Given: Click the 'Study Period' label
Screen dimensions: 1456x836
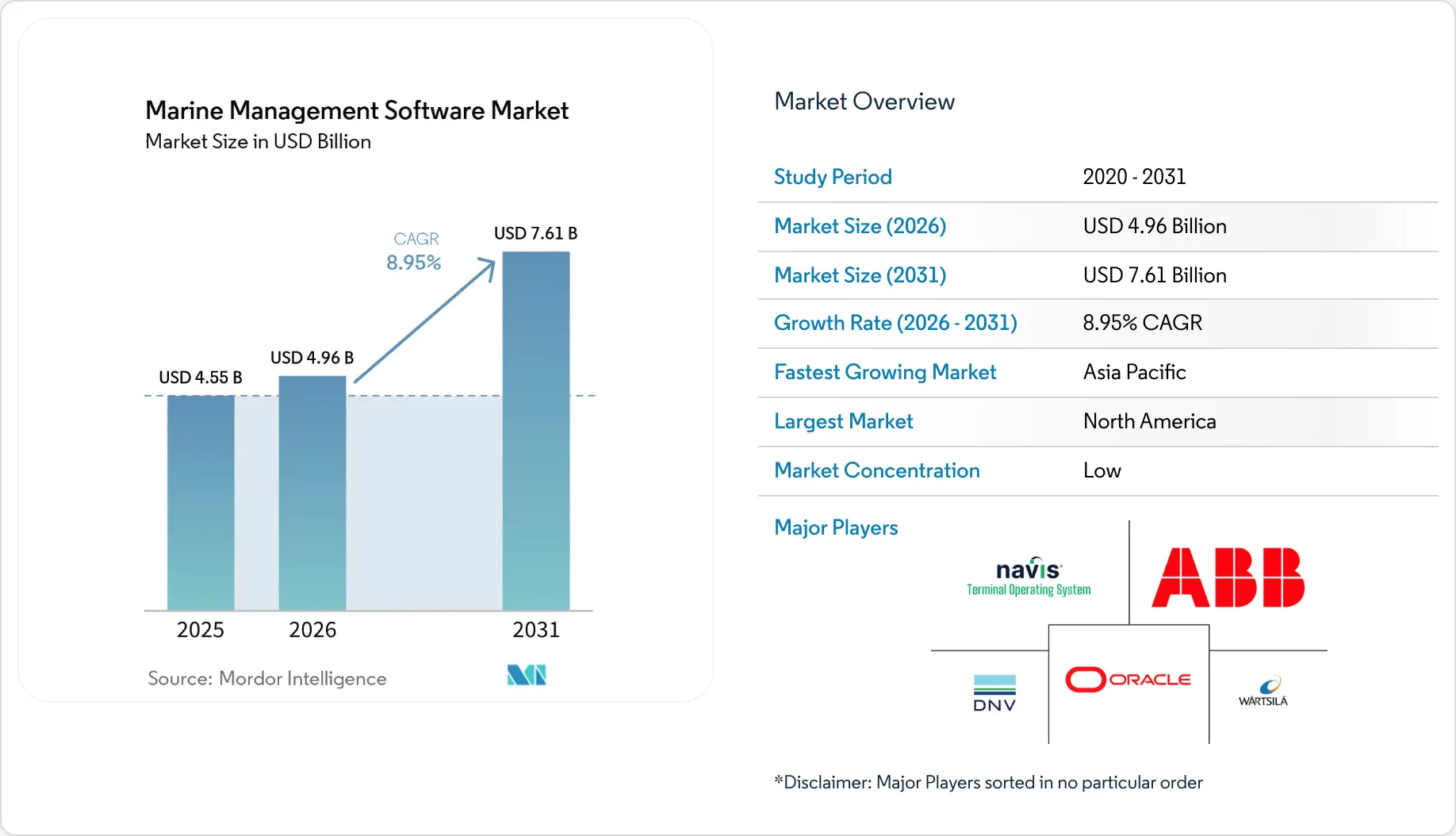Looking at the screenshot, I should 833,177.
